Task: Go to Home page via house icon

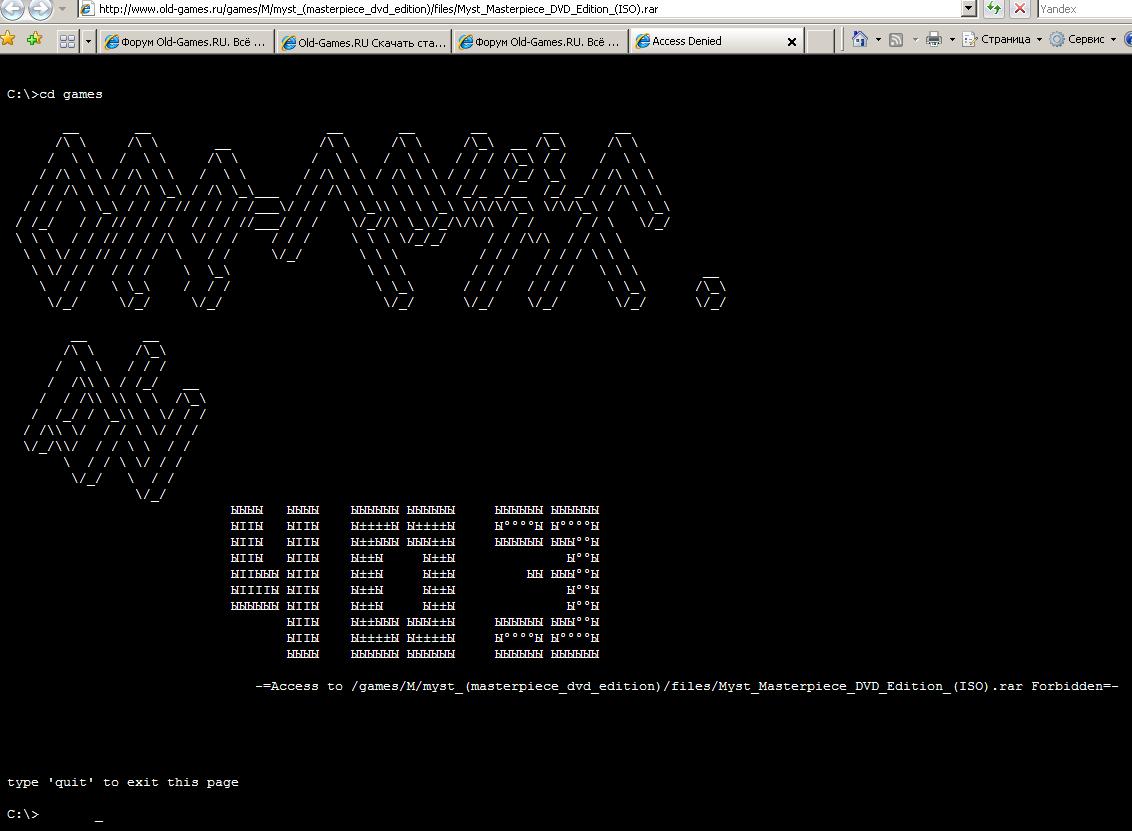Action: [859, 39]
